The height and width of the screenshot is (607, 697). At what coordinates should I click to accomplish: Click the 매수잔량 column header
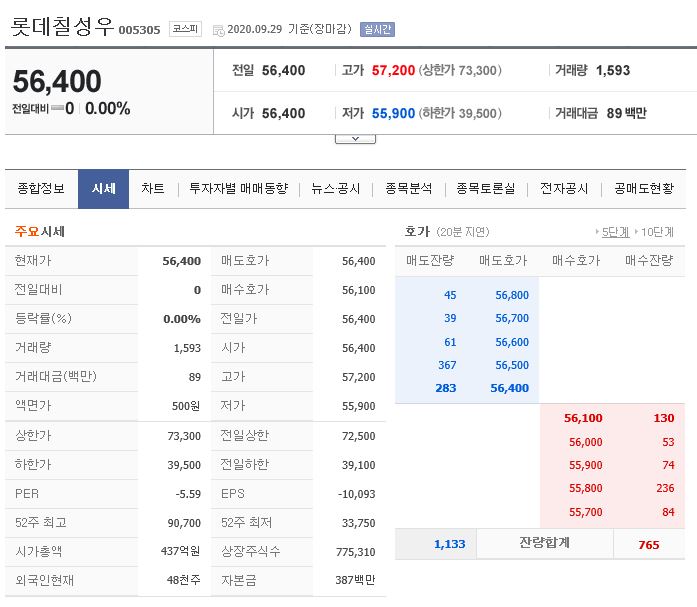(x=649, y=260)
